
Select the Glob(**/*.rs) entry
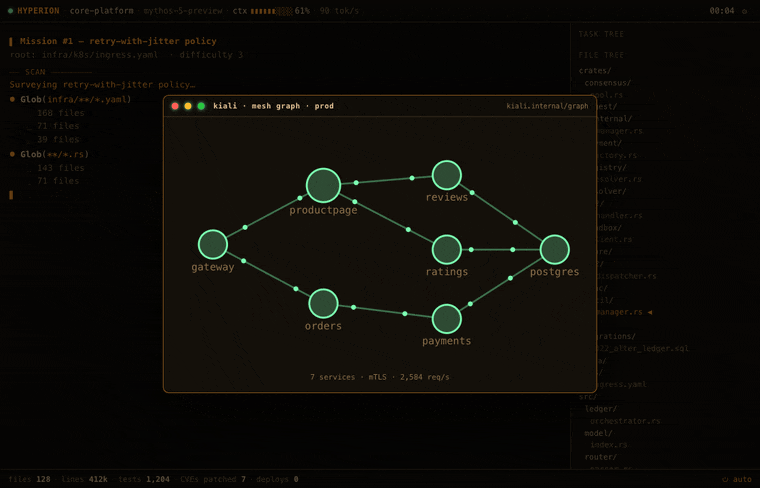[x=54, y=154]
